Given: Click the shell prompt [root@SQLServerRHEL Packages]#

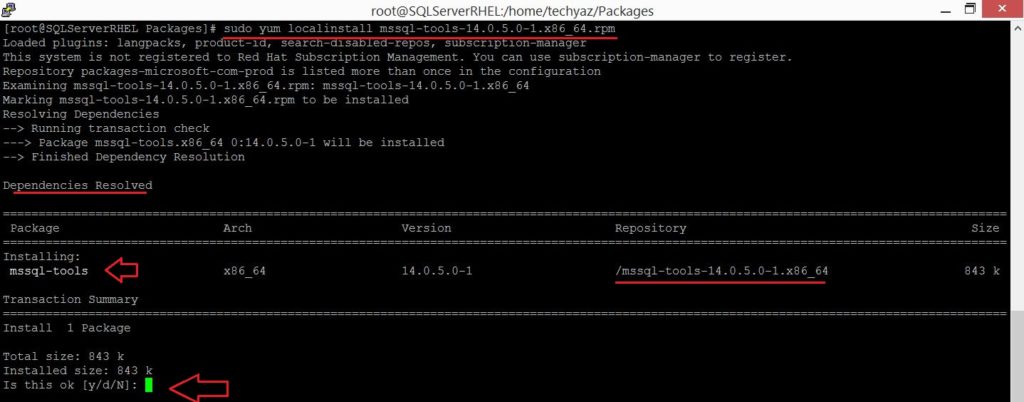Looking at the screenshot, I should [x=110, y=29].
